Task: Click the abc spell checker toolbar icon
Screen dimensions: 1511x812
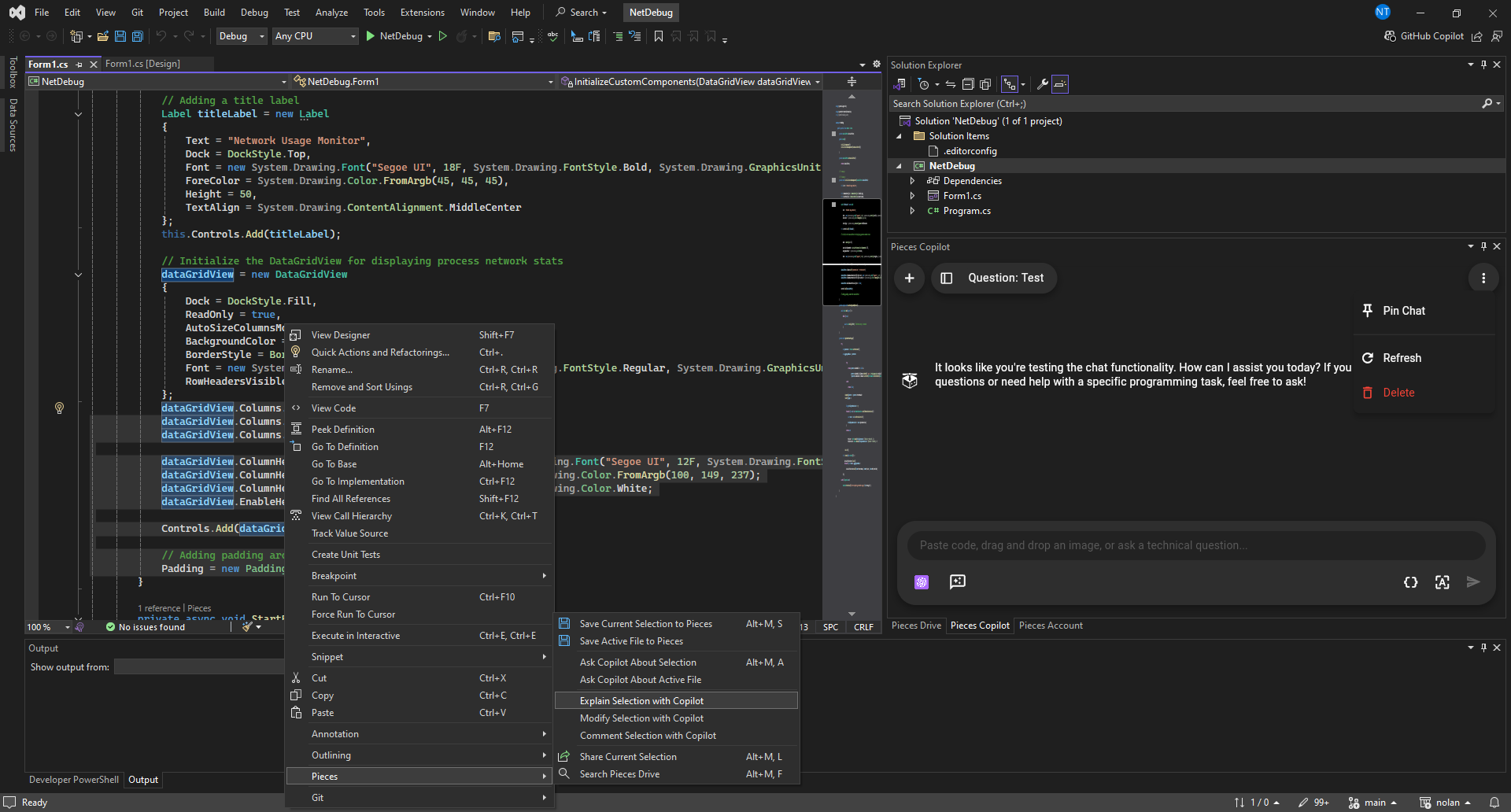Action: point(553,36)
